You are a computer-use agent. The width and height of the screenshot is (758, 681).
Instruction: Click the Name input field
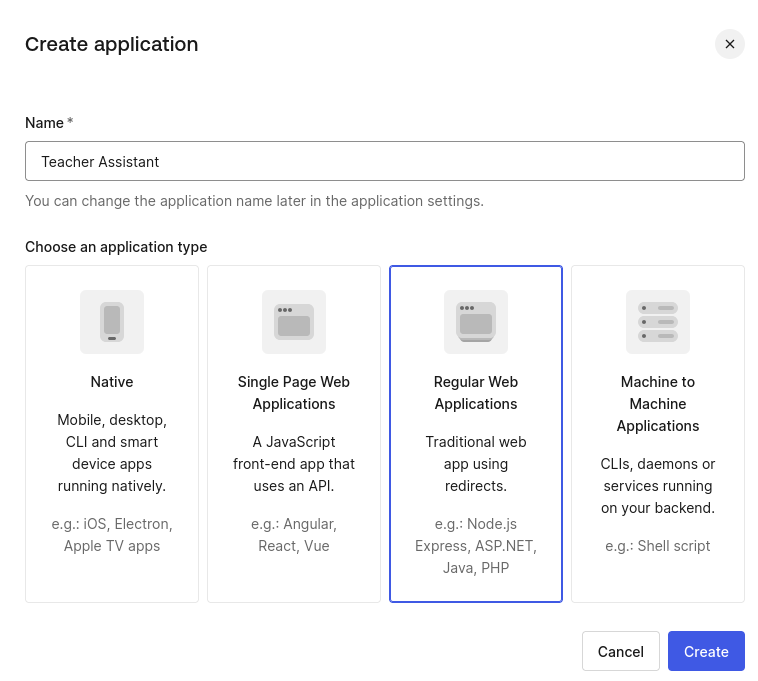[385, 161]
